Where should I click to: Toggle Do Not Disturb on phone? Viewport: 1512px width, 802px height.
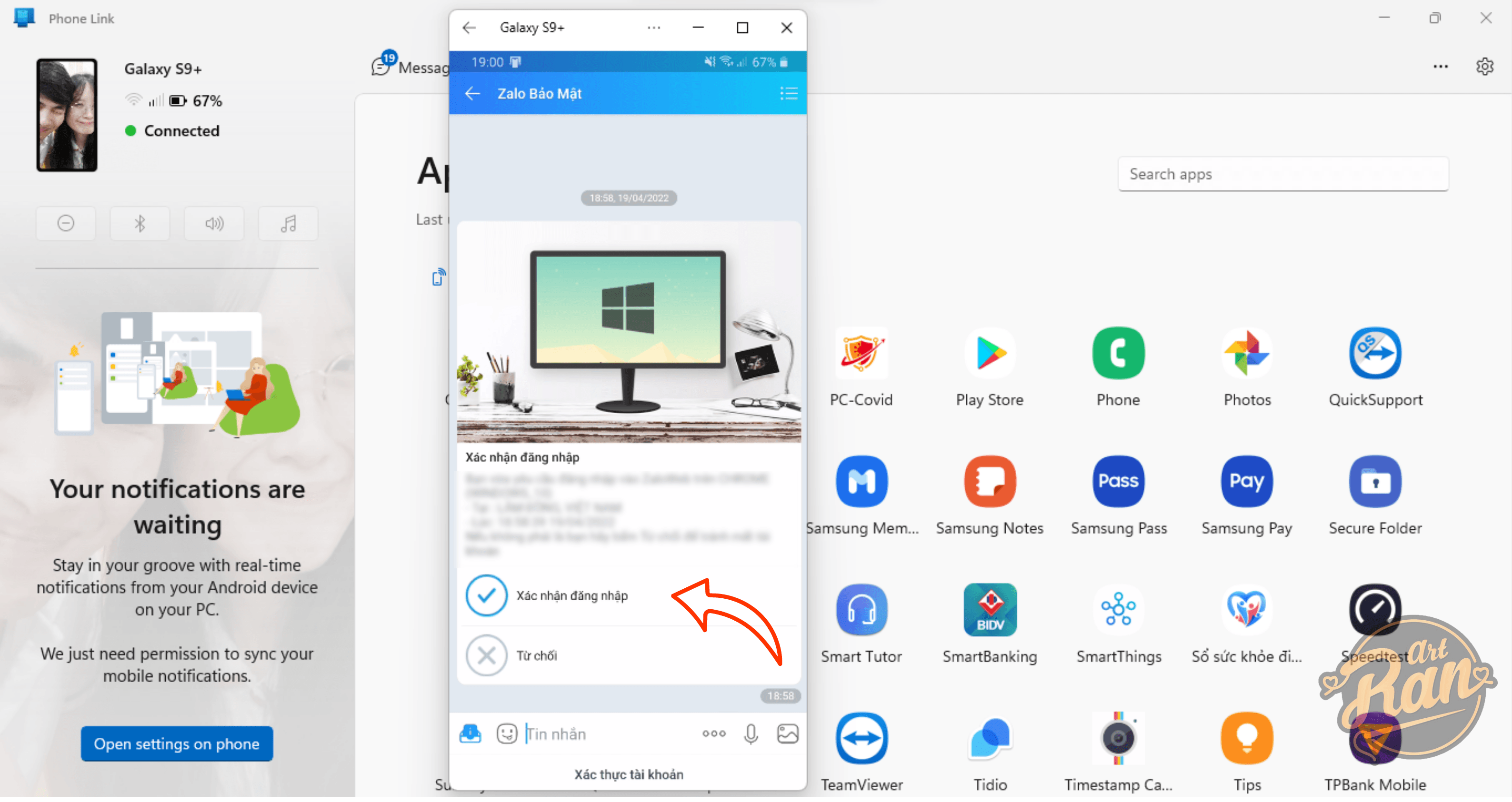tap(66, 224)
